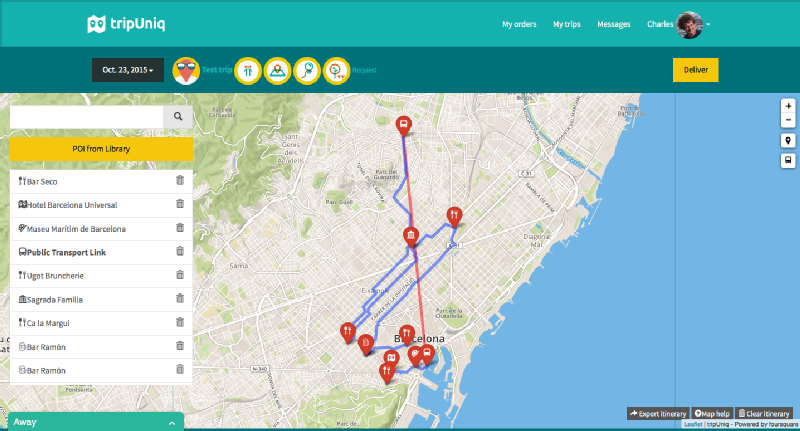Click Charles's profile photo

point(689,24)
